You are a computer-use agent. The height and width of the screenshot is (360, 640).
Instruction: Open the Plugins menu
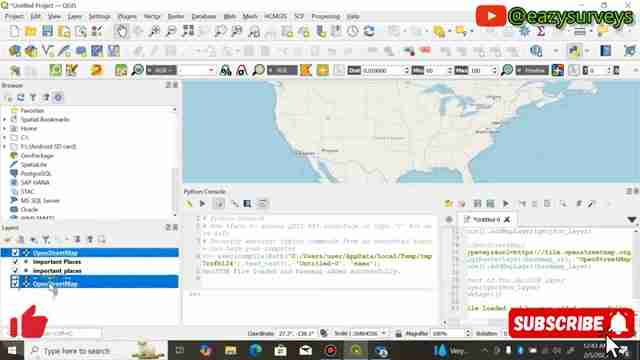pyautogui.click(x=127, y=16)
